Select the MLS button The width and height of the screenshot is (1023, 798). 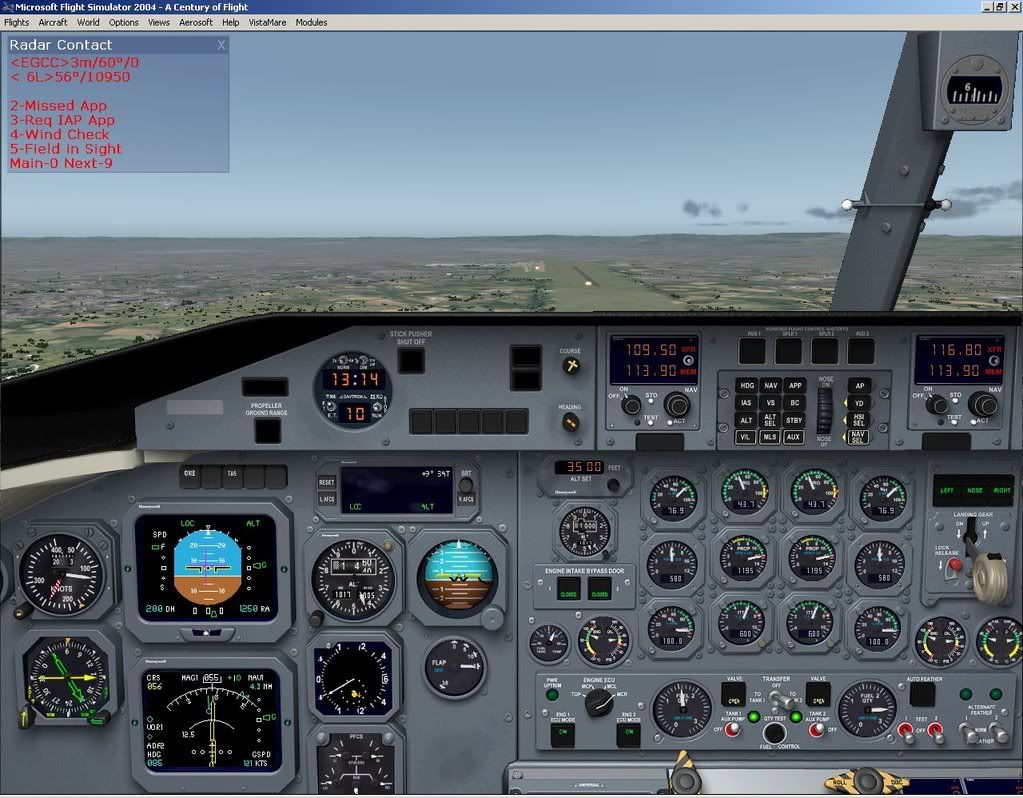coord(770,437)
